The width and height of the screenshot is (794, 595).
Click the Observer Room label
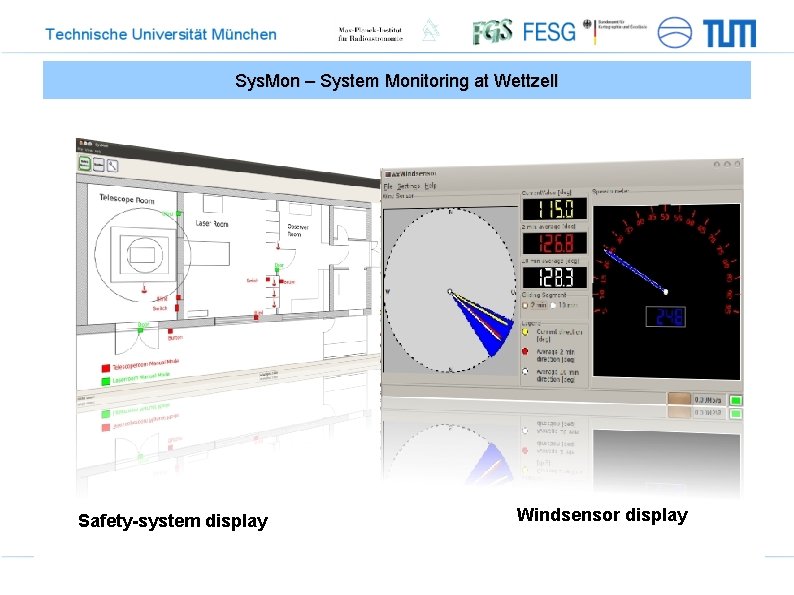coord(298,230)
